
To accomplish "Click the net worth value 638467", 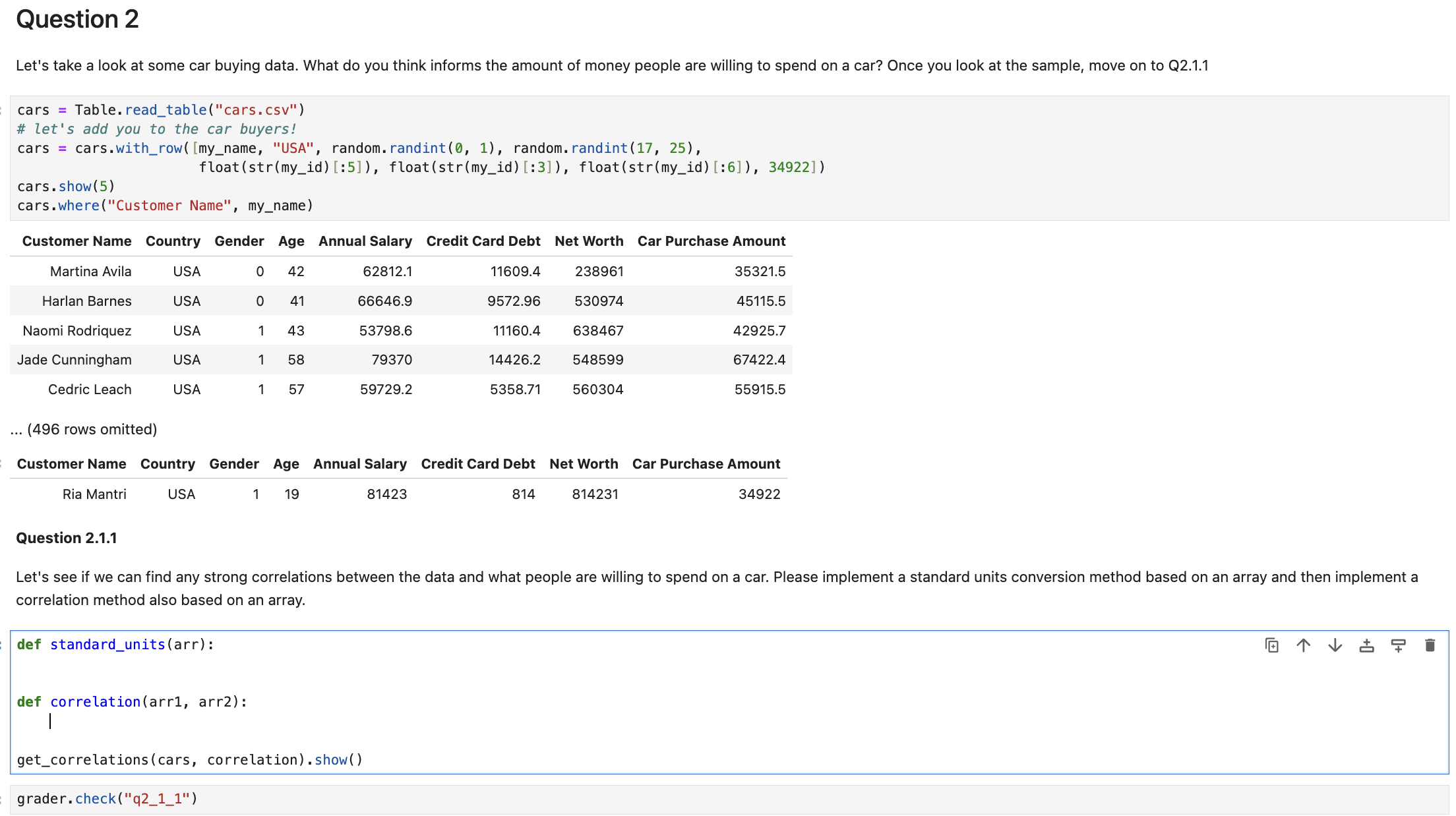I will pos(598,331).
